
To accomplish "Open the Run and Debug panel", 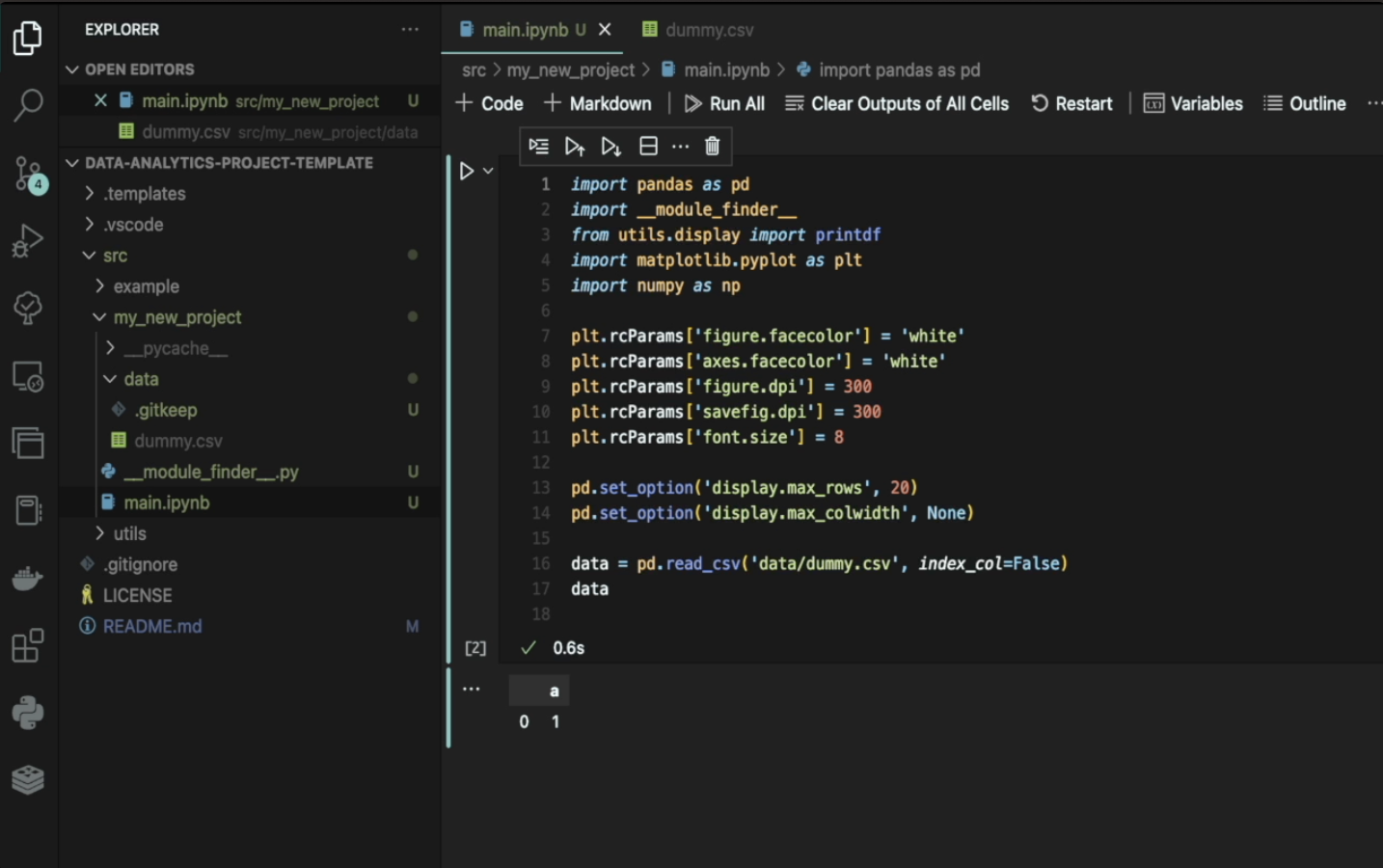I will click(28, 240).
